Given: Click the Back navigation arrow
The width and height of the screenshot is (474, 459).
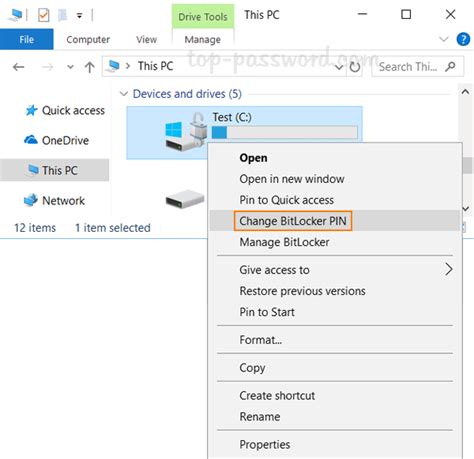Looking at the screenshot, I should (x=19, y=67).
